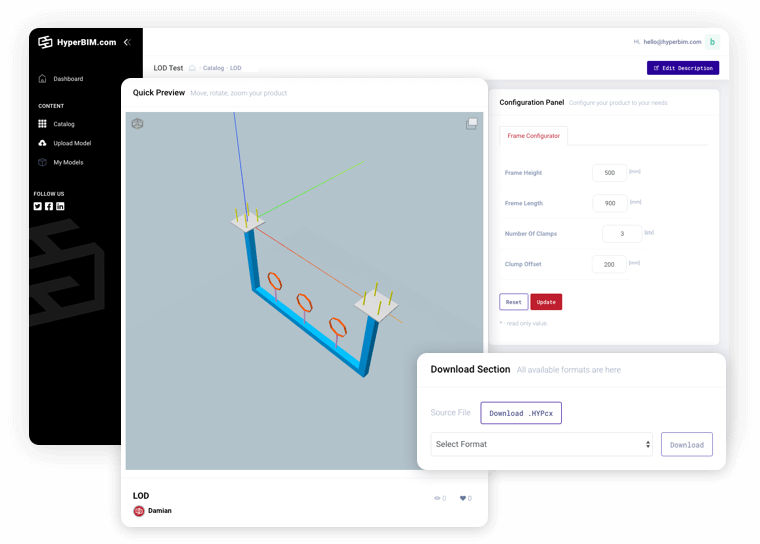This screenshot has height=544, width=760.
Task: Click the Quick Preview heading
Action: [158, 93]
